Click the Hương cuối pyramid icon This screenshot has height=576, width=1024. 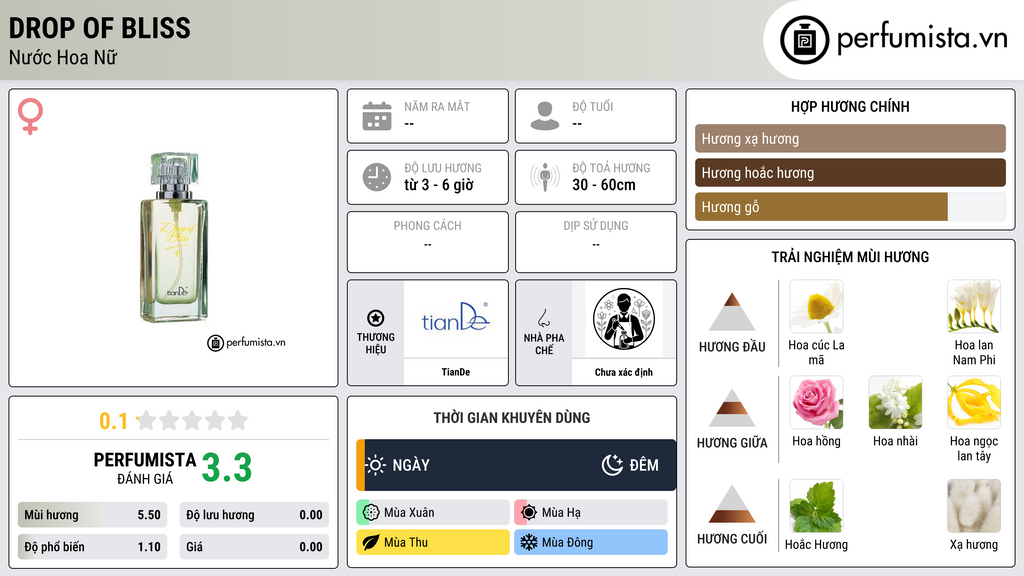(732, 504)
